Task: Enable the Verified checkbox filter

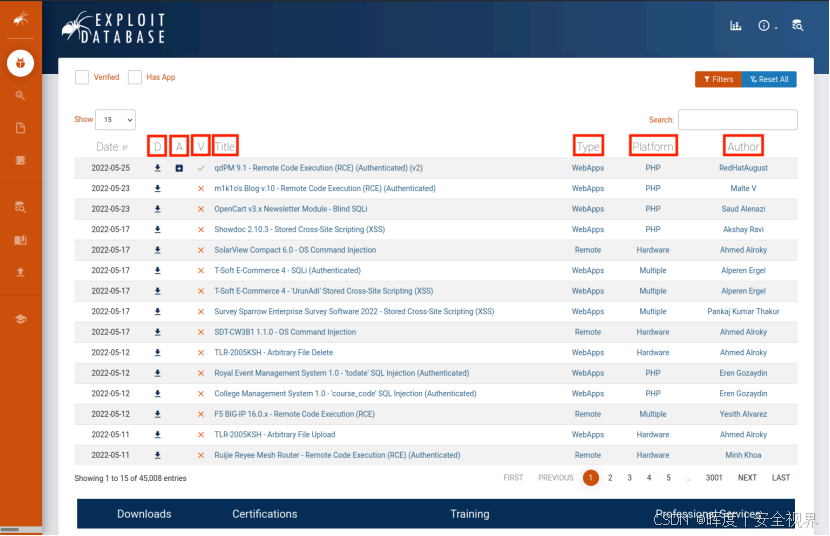Action: coord(82,77)
